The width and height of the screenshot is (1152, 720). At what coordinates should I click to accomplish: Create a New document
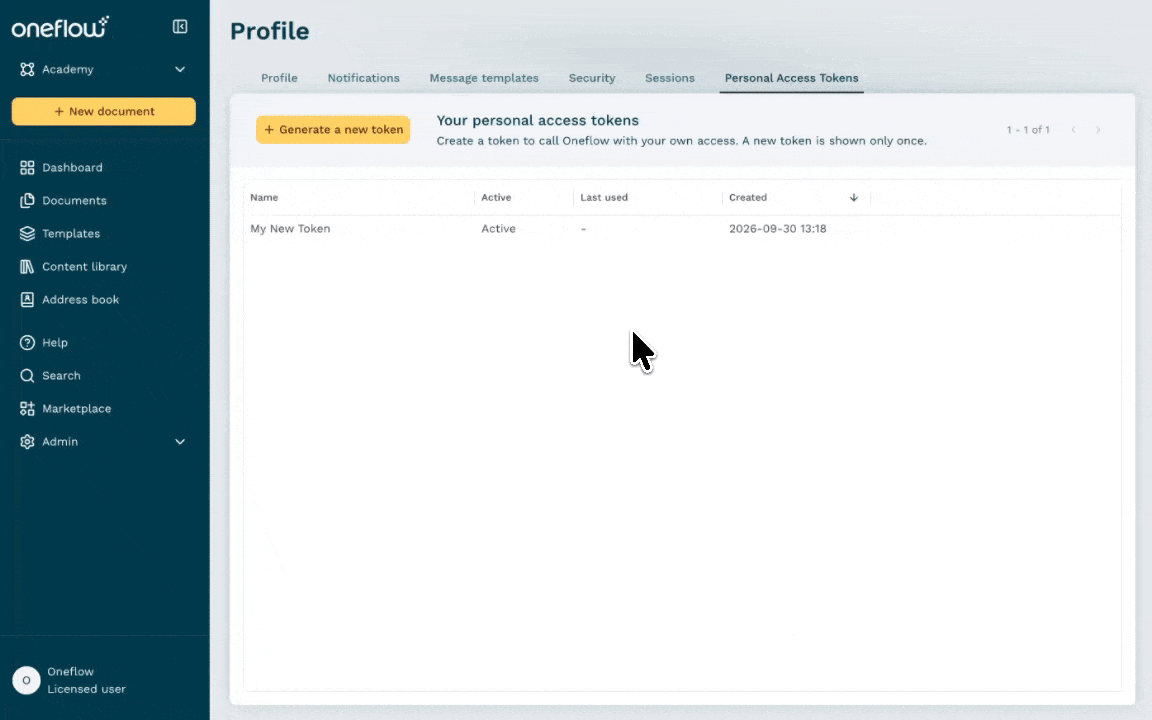point(104,112)
